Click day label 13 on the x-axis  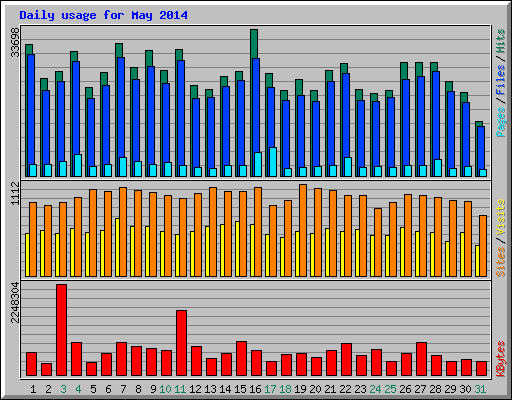(x=210, y=389)
